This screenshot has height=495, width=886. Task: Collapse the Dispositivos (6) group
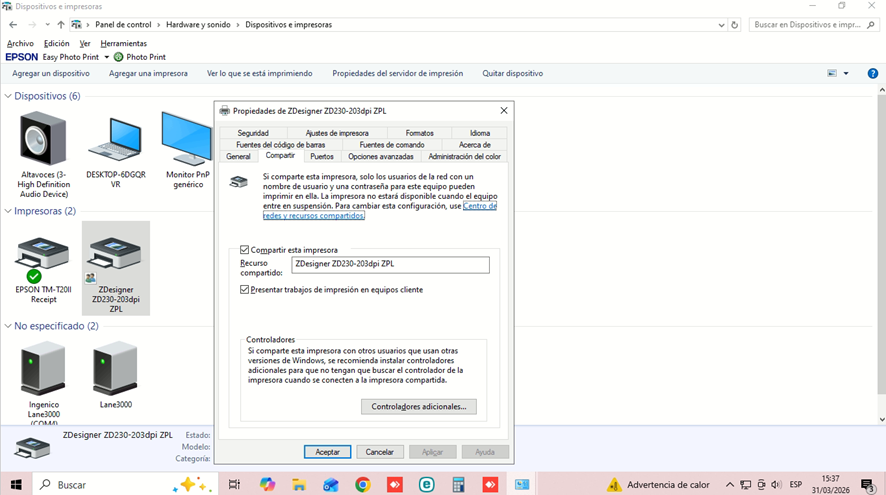8,96
